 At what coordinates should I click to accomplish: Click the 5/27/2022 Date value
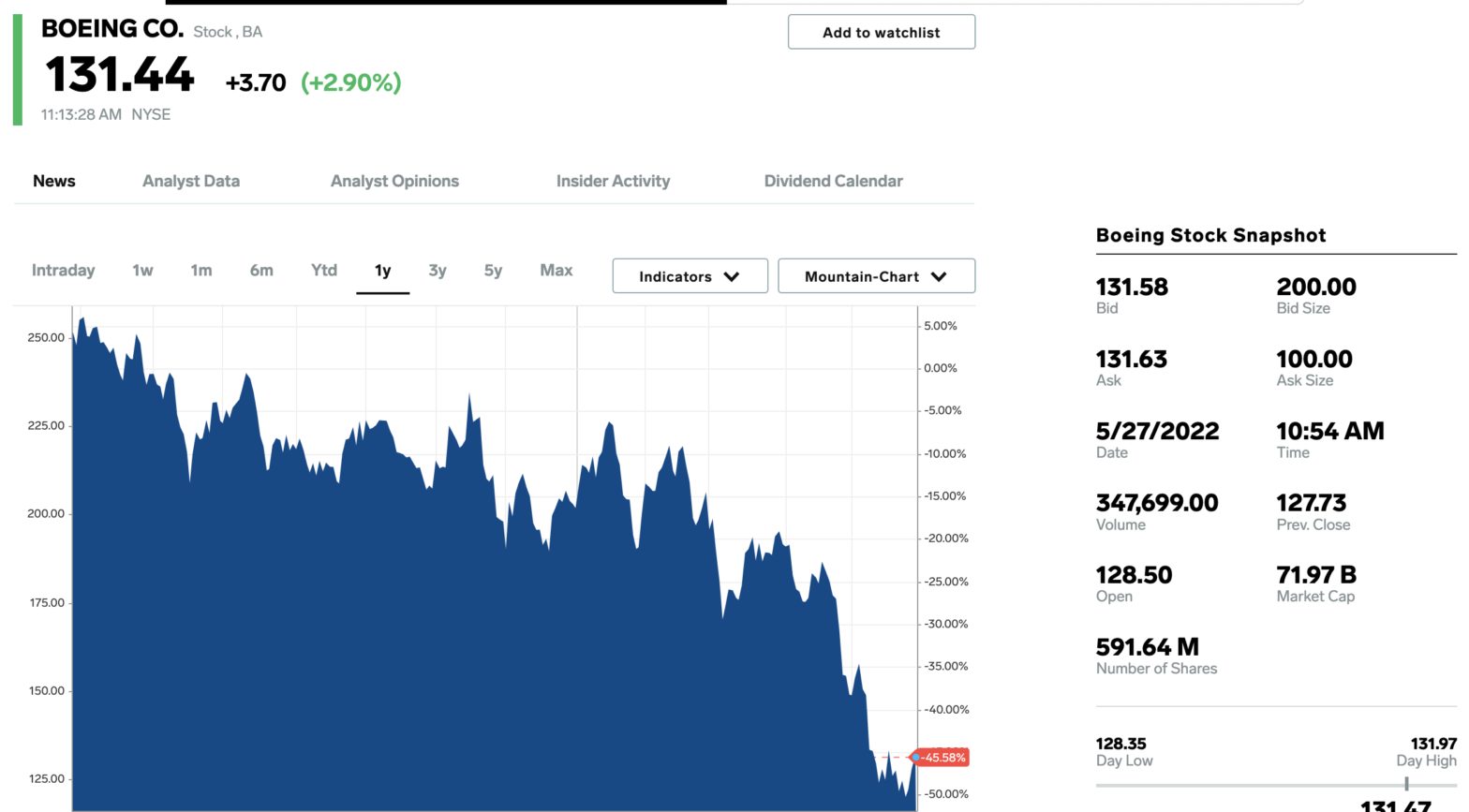pyautogui.click(x=1158, y=431)
